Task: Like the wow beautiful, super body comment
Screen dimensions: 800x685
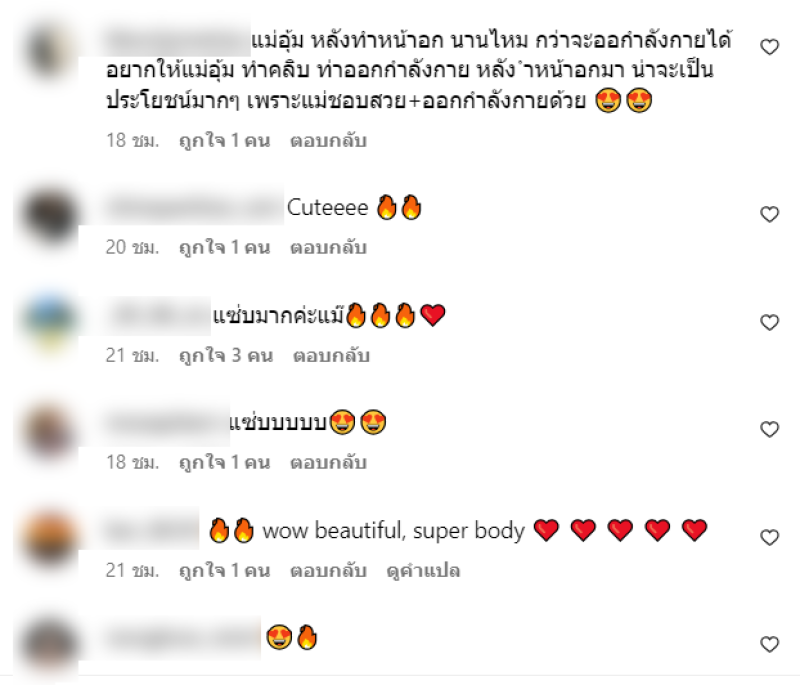Action: click(x=769, y=538)
